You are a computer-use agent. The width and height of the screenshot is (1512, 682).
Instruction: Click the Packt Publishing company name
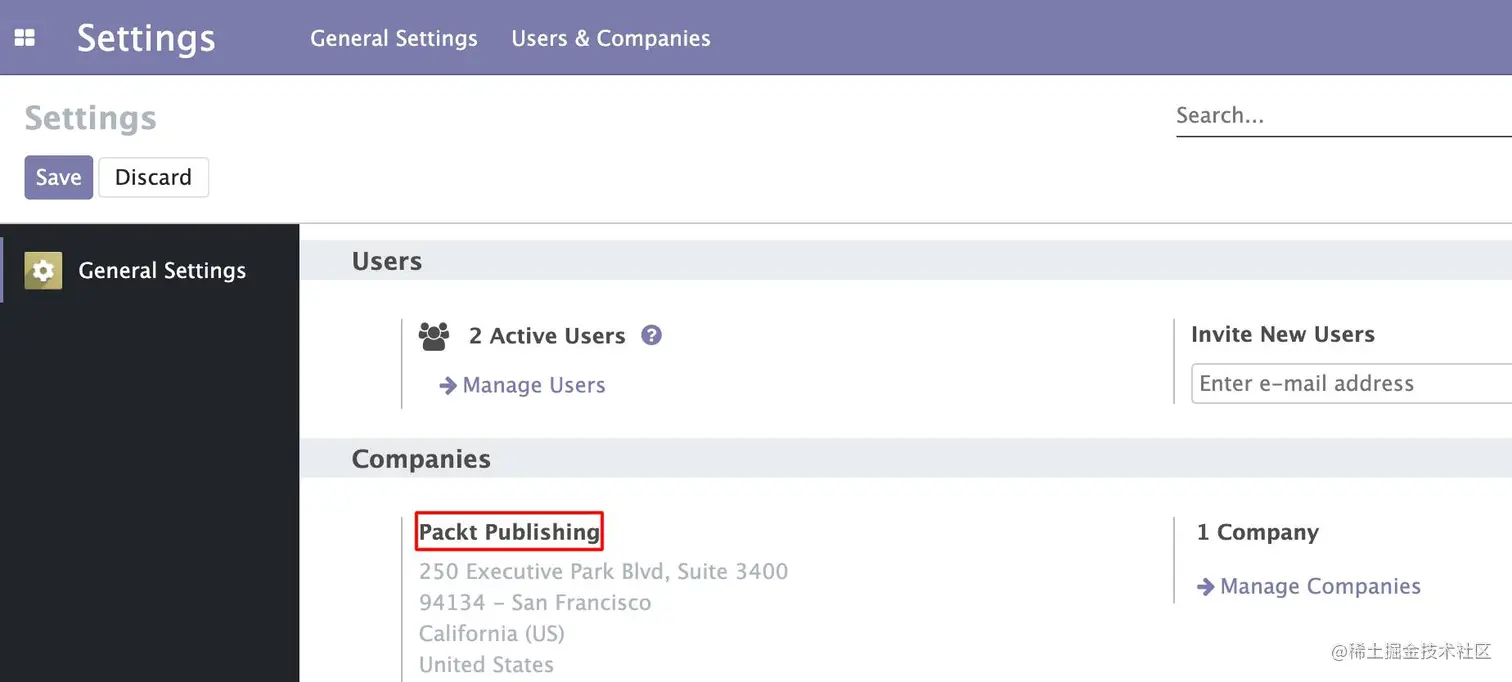coord(508,531)
